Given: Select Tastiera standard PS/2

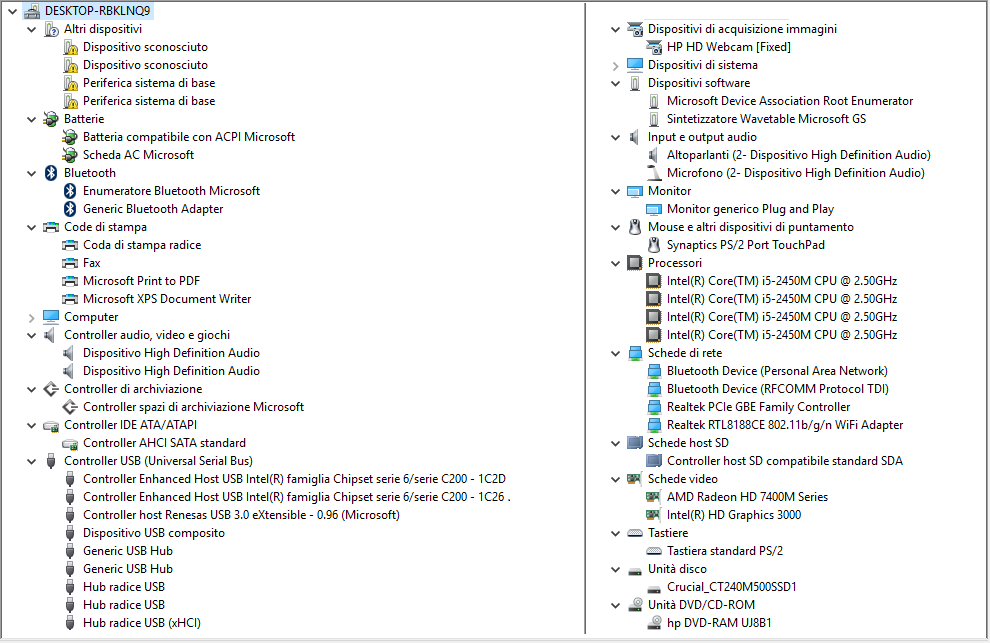Looking at the screenshot, I should [725, 551].
